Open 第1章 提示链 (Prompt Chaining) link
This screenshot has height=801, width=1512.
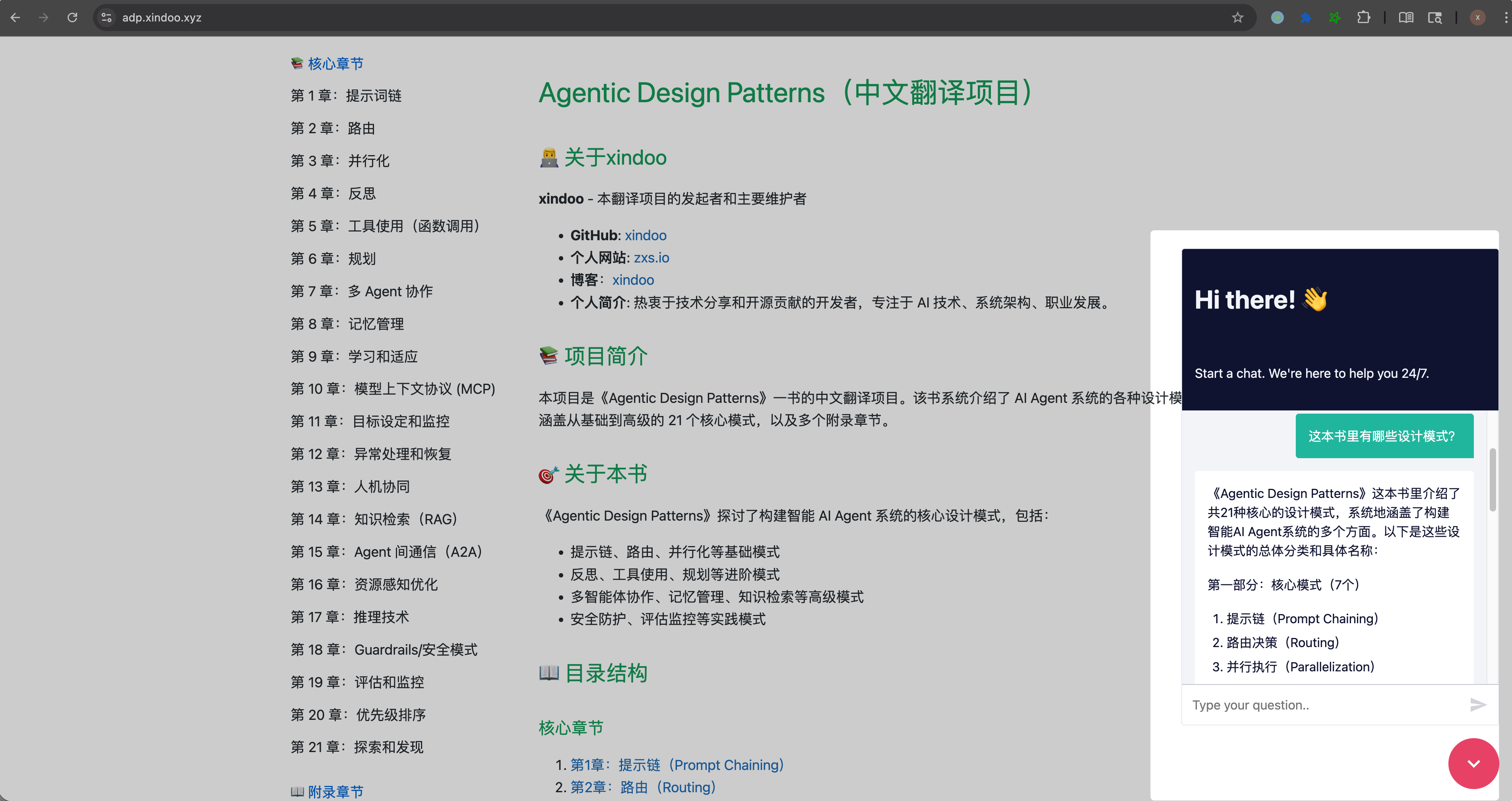point(675,764)
